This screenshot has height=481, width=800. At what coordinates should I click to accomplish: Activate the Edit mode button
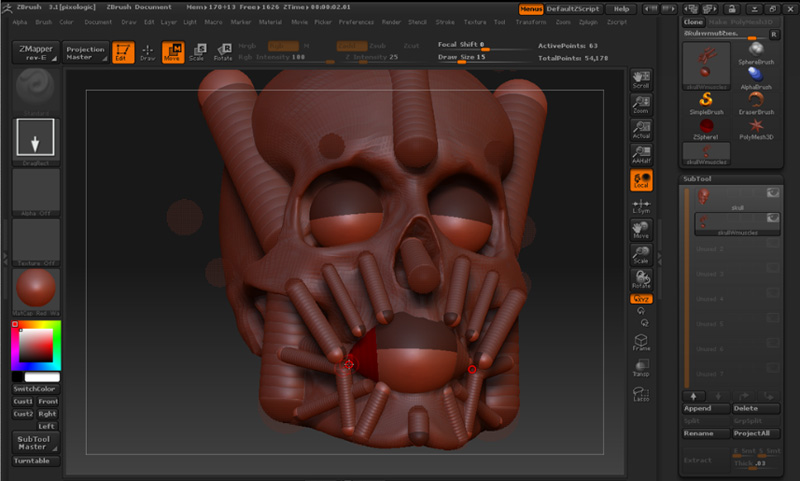pyautogui.click(x=122, y=52)
